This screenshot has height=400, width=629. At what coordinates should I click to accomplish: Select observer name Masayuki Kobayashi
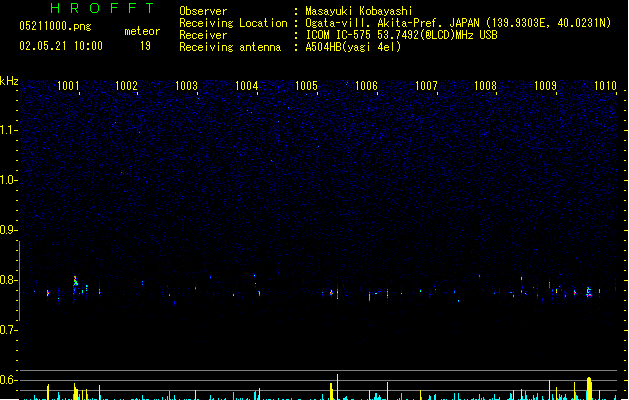tap(359, 11)
